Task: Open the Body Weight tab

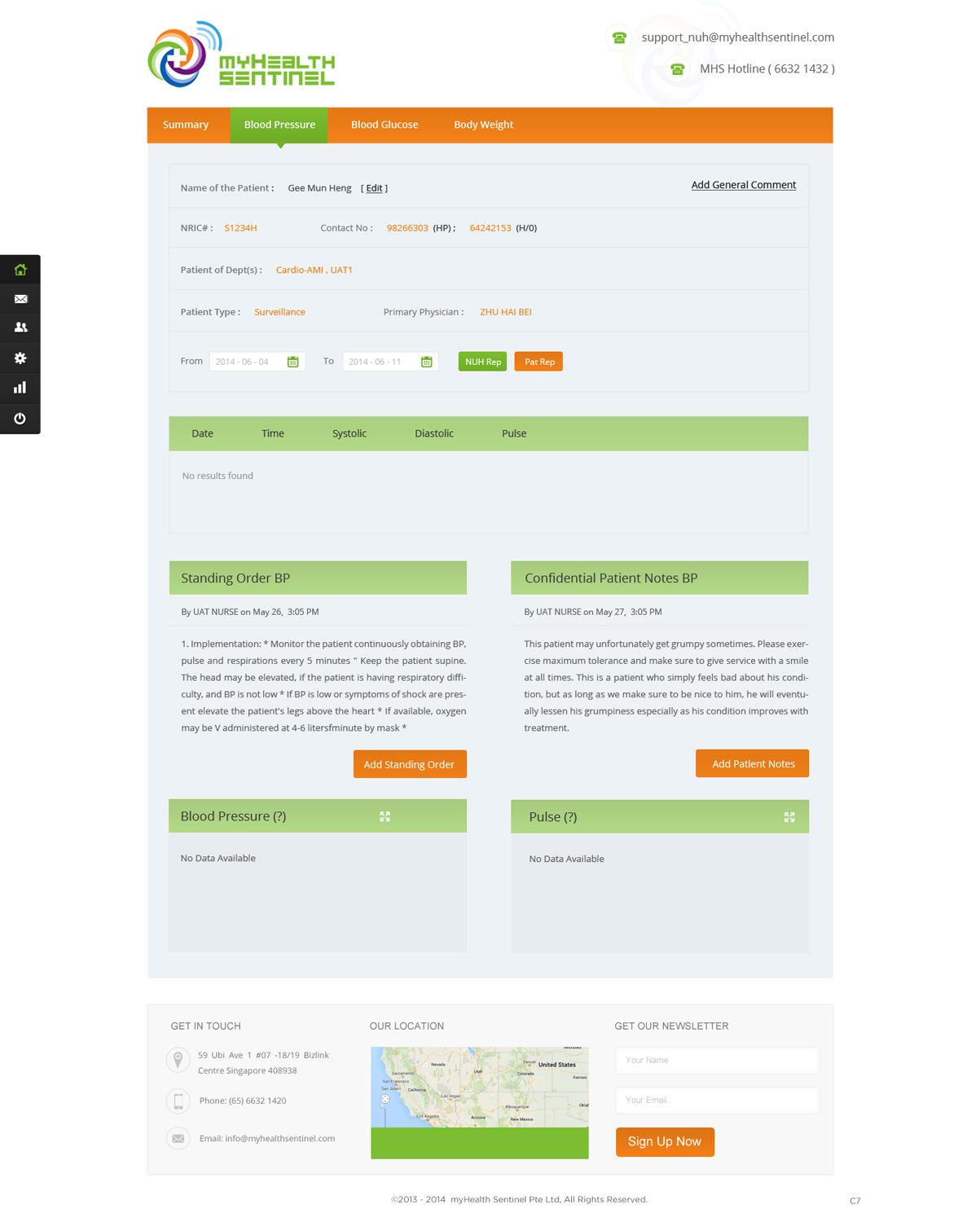Action: 483,125
